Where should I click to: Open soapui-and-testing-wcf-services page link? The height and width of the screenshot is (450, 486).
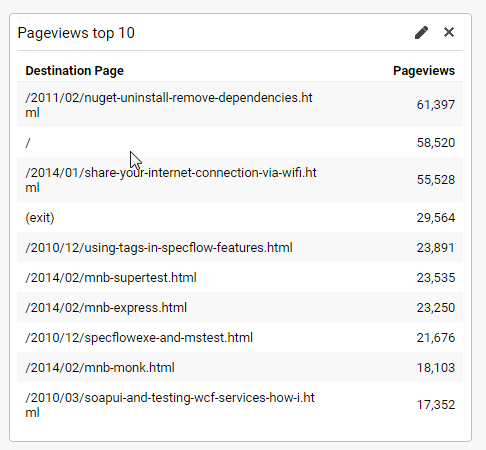[x=170, y=405]
